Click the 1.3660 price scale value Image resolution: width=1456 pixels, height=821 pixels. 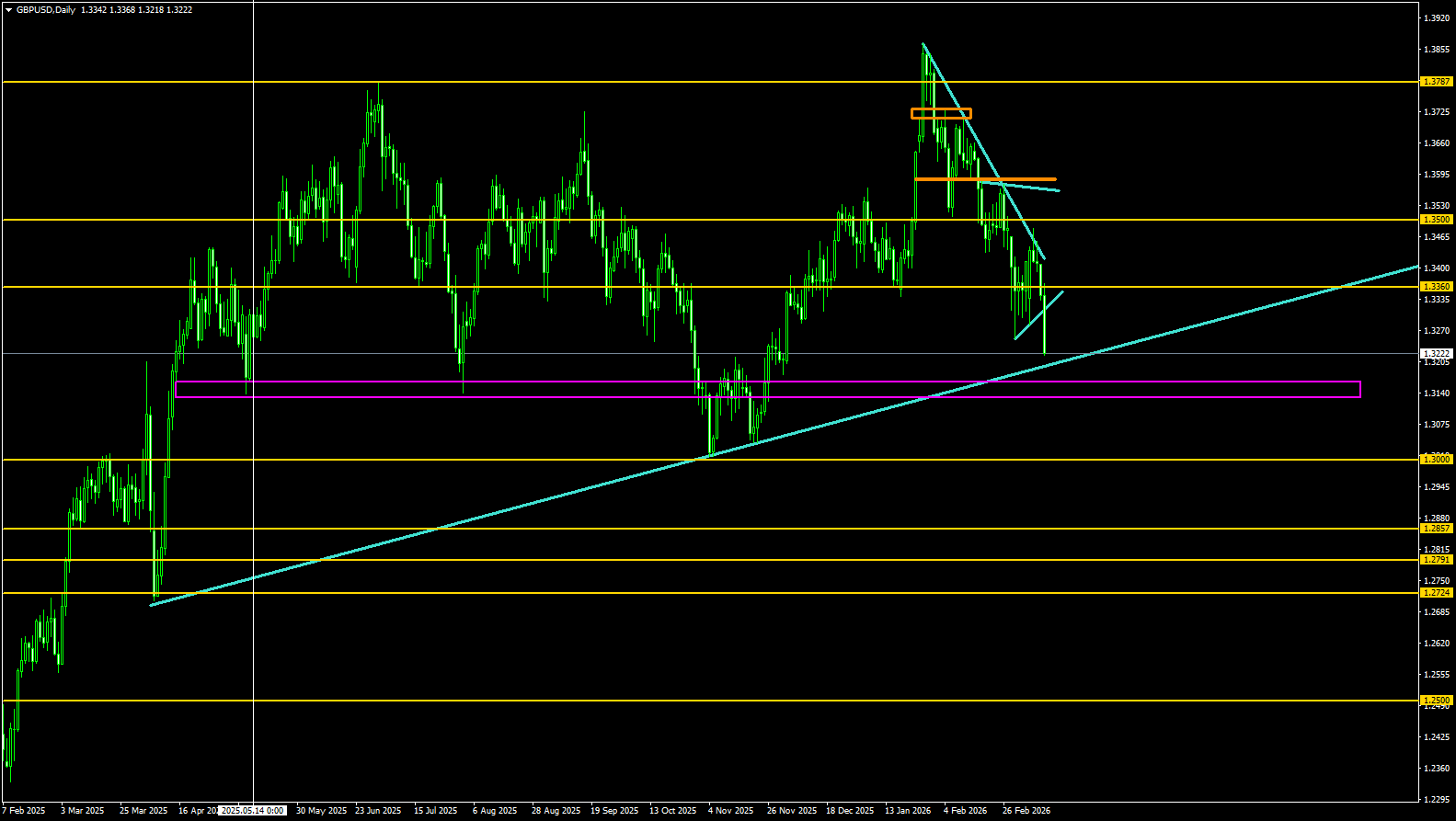1437,143
